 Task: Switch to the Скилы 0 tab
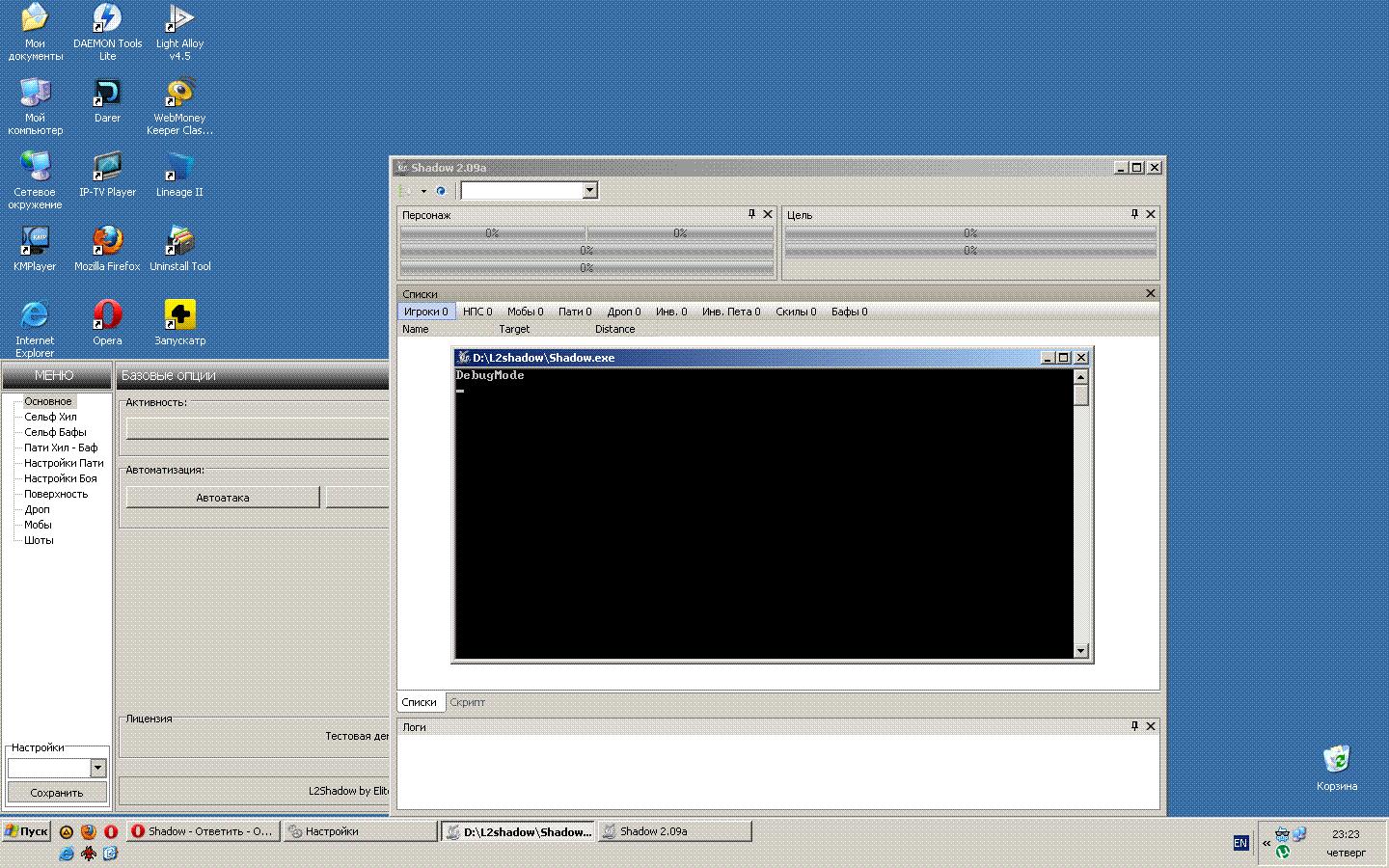point(796,312)
